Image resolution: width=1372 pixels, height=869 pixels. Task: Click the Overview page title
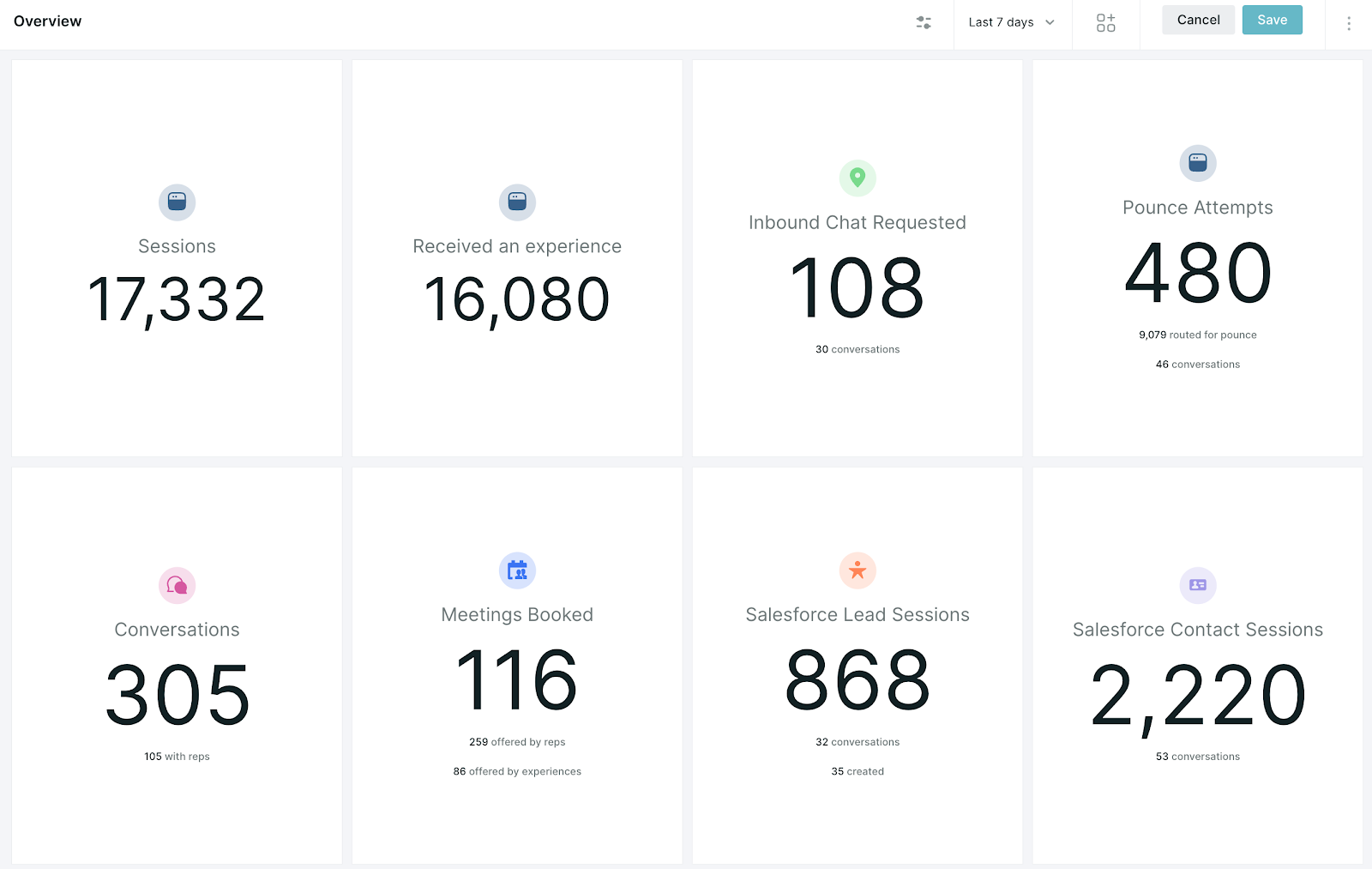tap(48, 21)
